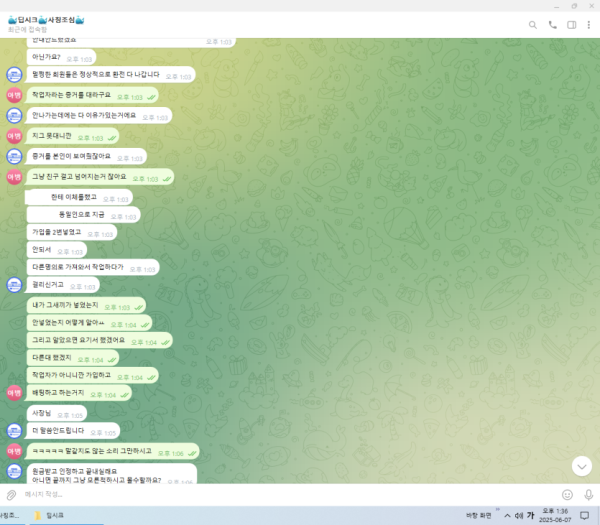
Task: Open the chat title 딥시크 사정조심 profile
Action: point(46,20)
